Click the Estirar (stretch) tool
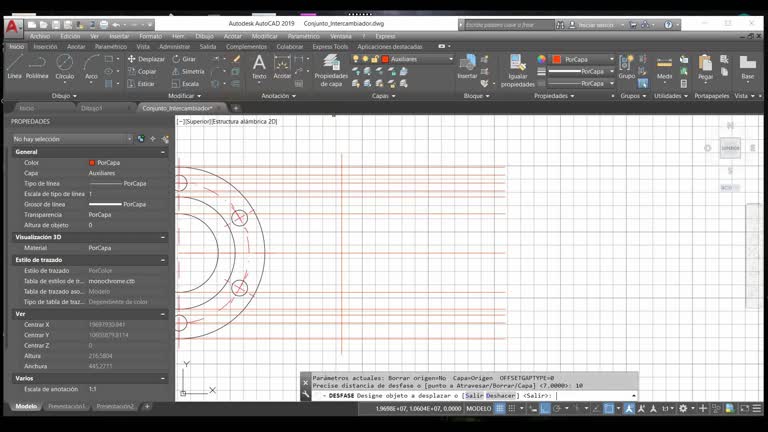 [141, 84]
